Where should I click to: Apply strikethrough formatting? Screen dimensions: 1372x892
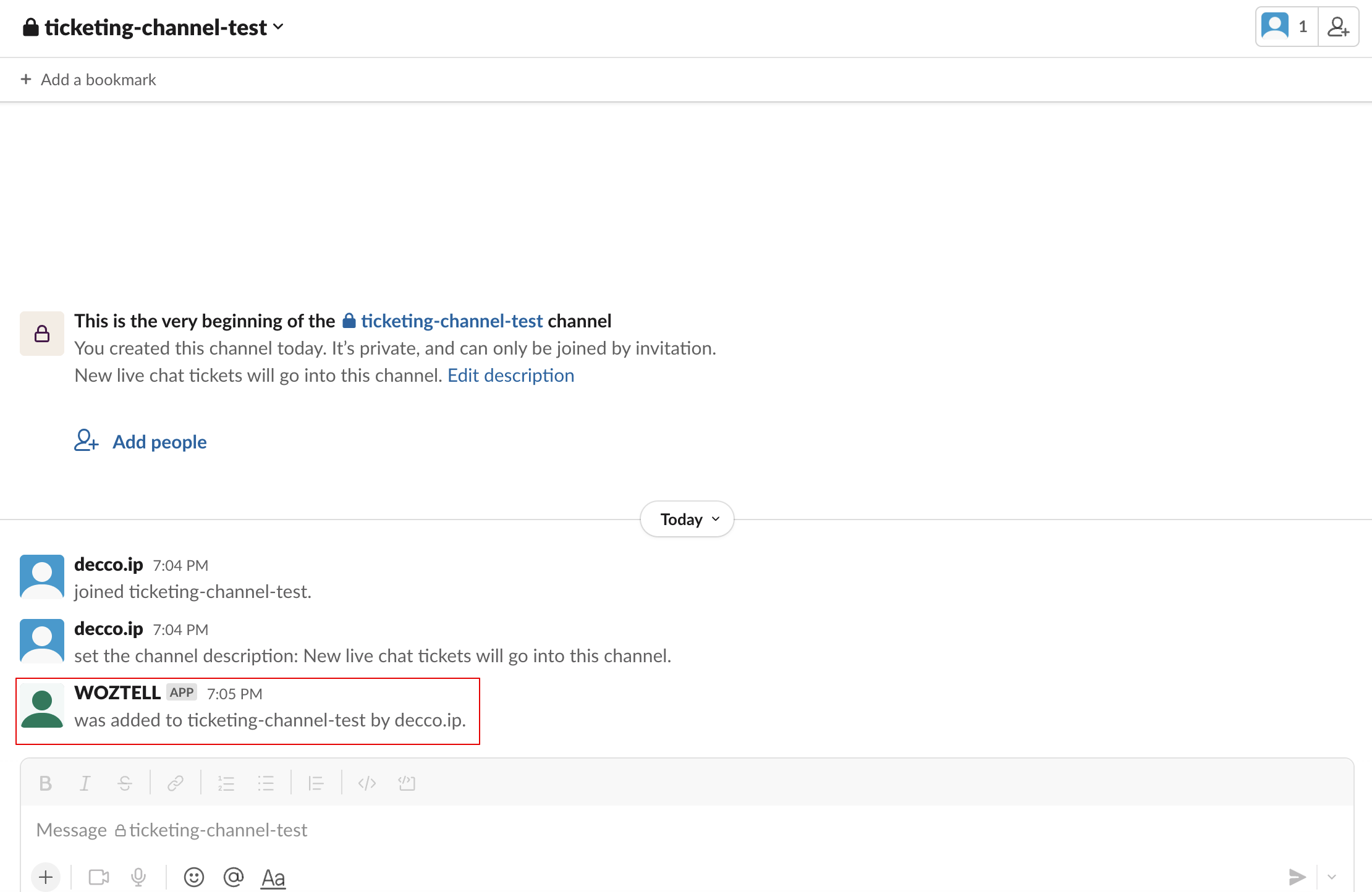(125, 783)
